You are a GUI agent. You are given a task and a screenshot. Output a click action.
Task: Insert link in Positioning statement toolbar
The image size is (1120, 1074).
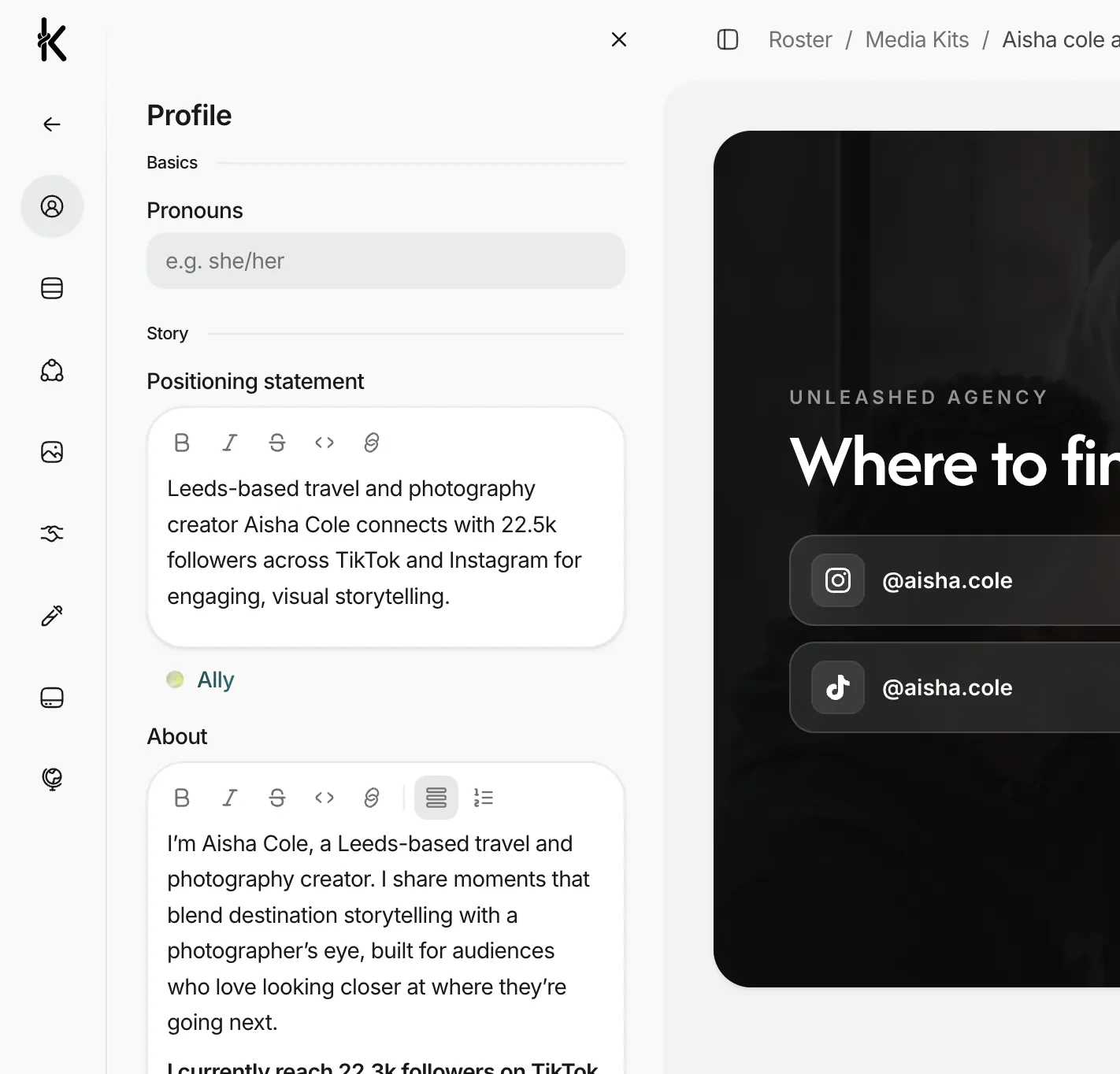tap(372, 443)
